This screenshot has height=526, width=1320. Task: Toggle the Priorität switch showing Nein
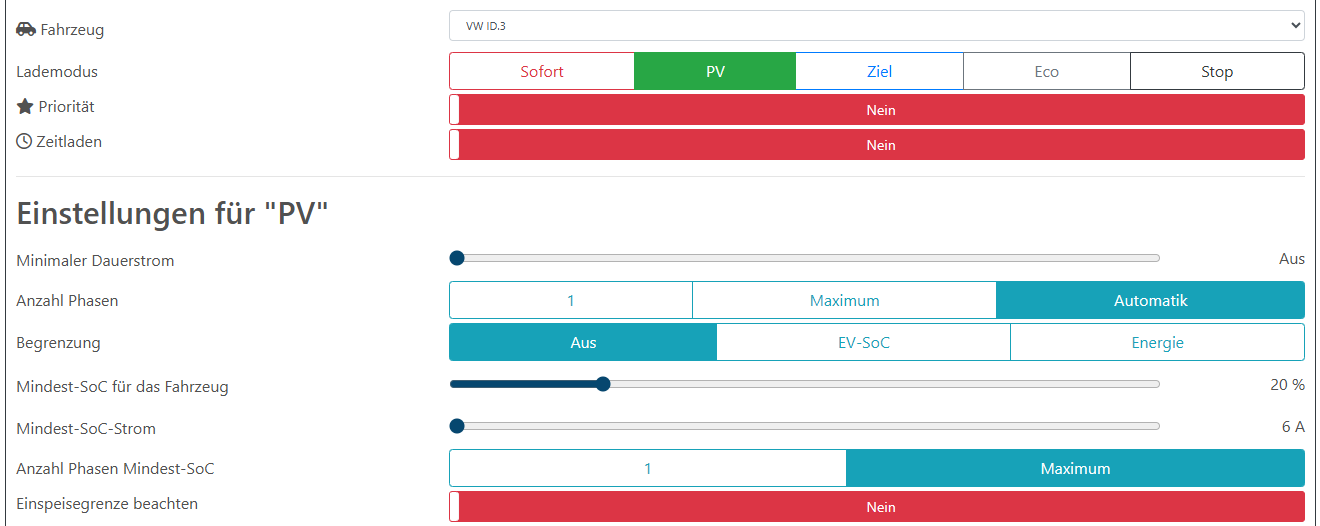click(877, 110)
